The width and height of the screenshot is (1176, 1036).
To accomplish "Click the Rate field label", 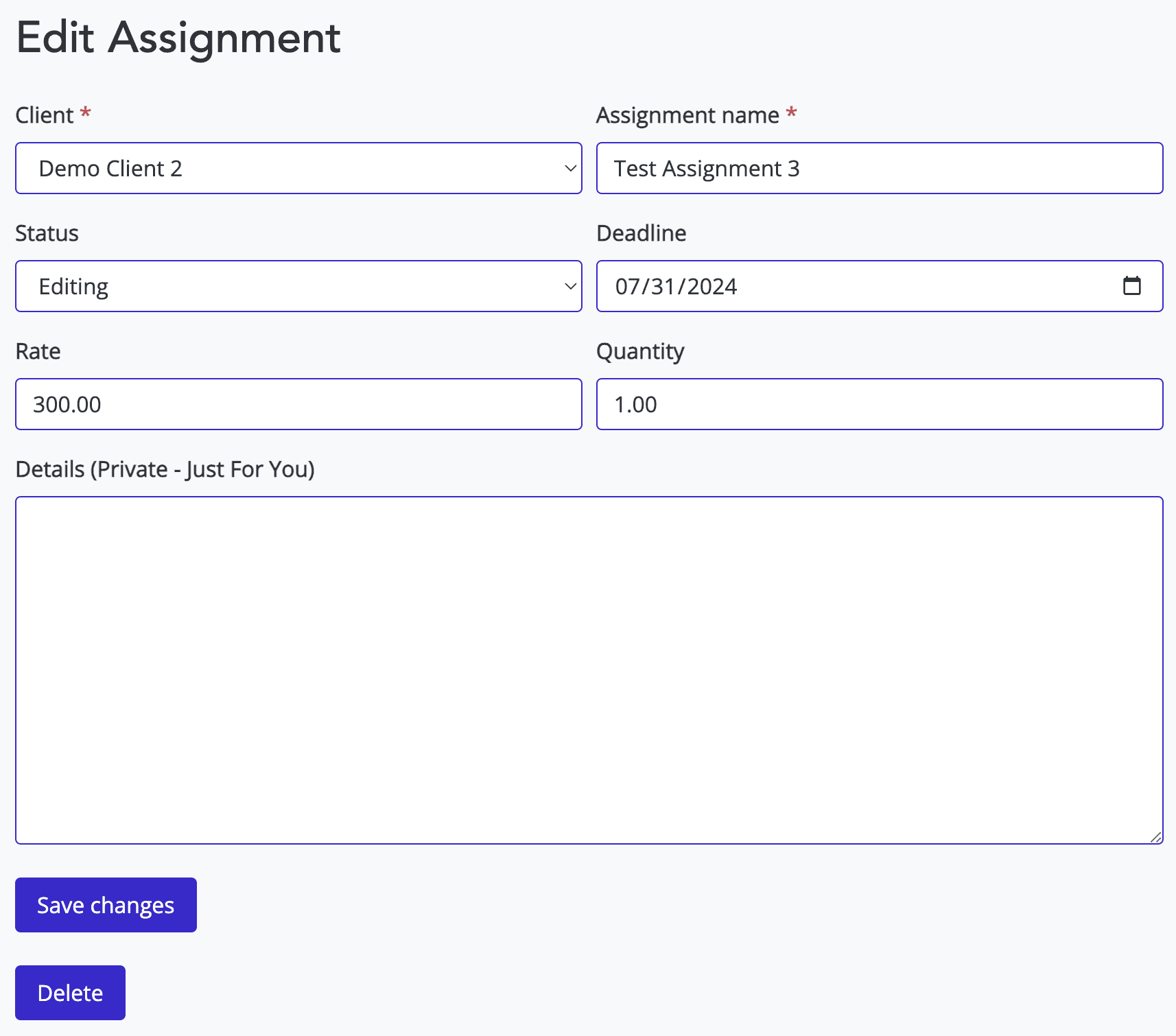I will (38, 351).
